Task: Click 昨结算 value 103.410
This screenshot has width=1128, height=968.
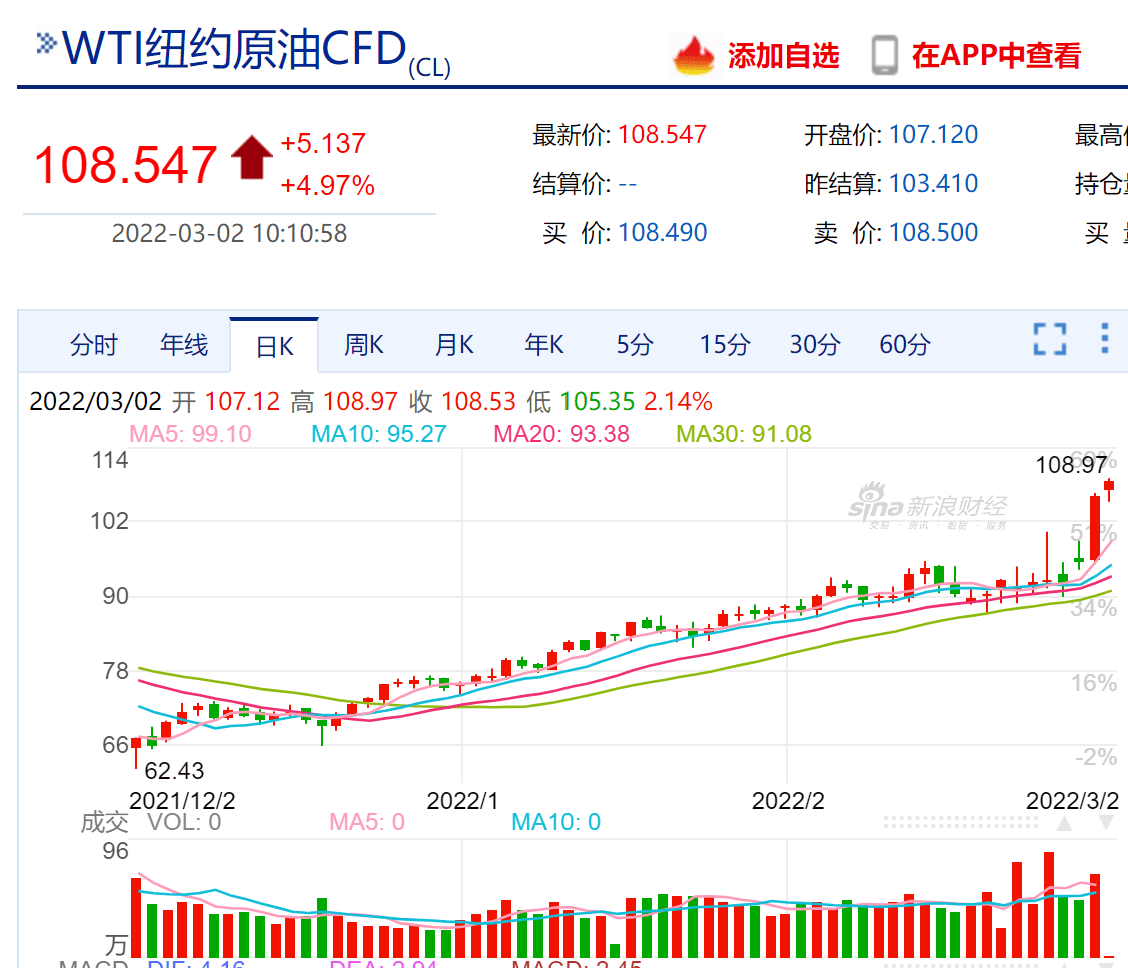Action: (x=933, y=183)
